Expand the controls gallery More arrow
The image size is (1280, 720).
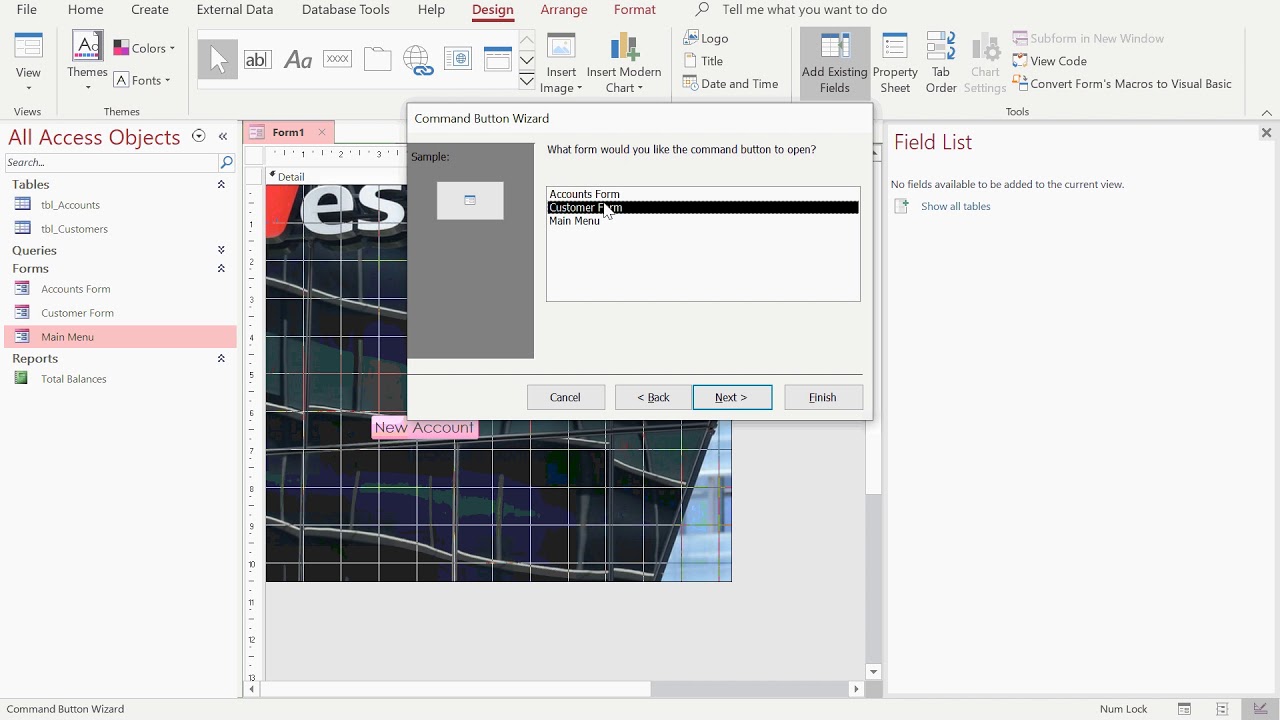[x=526, y=81]
